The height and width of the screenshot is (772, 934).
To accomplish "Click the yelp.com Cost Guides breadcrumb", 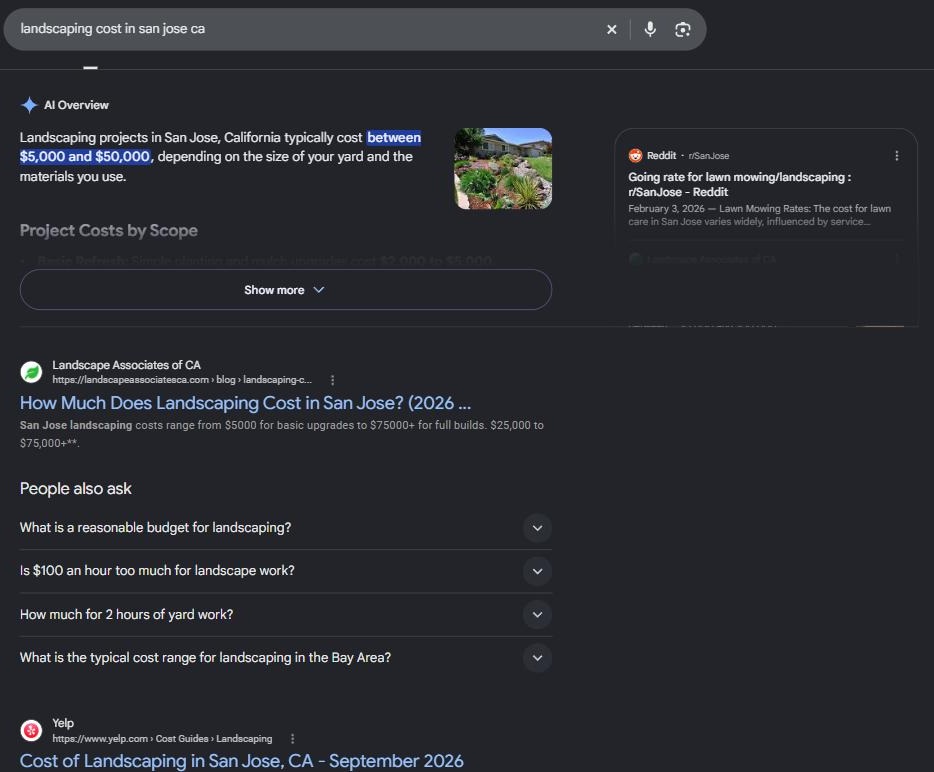I will (x=162, y=739).
